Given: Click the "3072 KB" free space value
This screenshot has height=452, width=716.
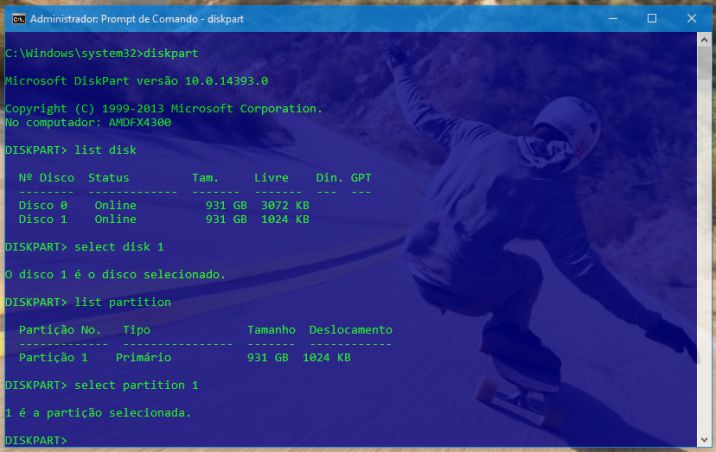Looking at the screenshot, I should click(285, 205).
